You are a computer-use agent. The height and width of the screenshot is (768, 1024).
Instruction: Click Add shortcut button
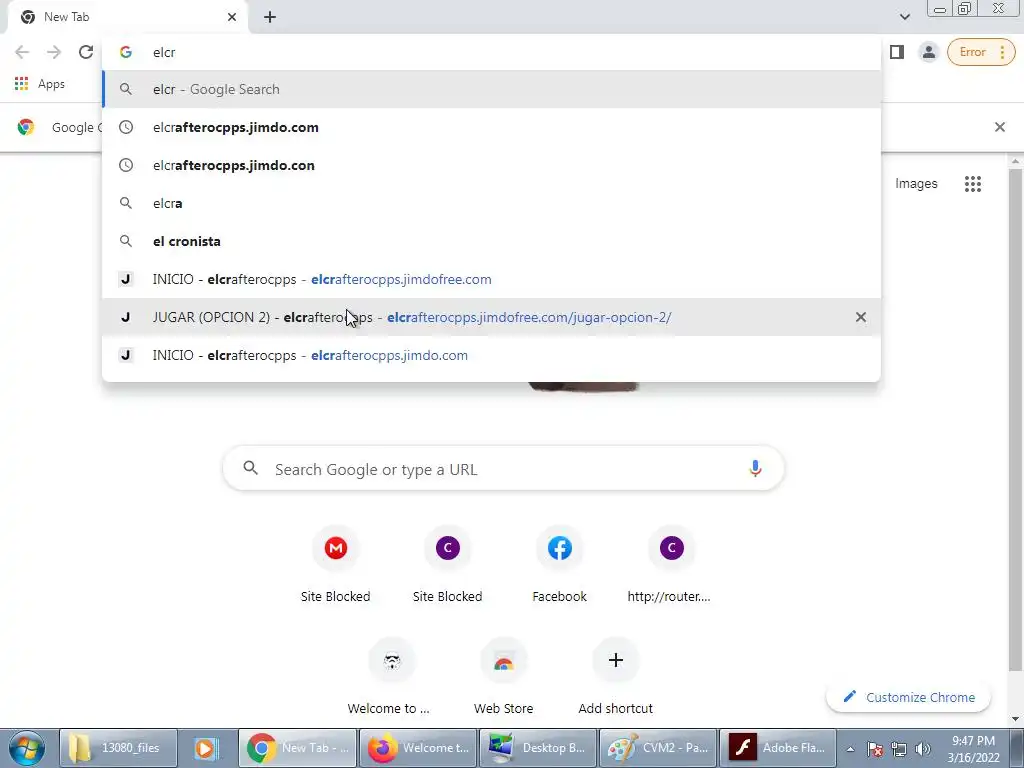(x=615, y=679)
